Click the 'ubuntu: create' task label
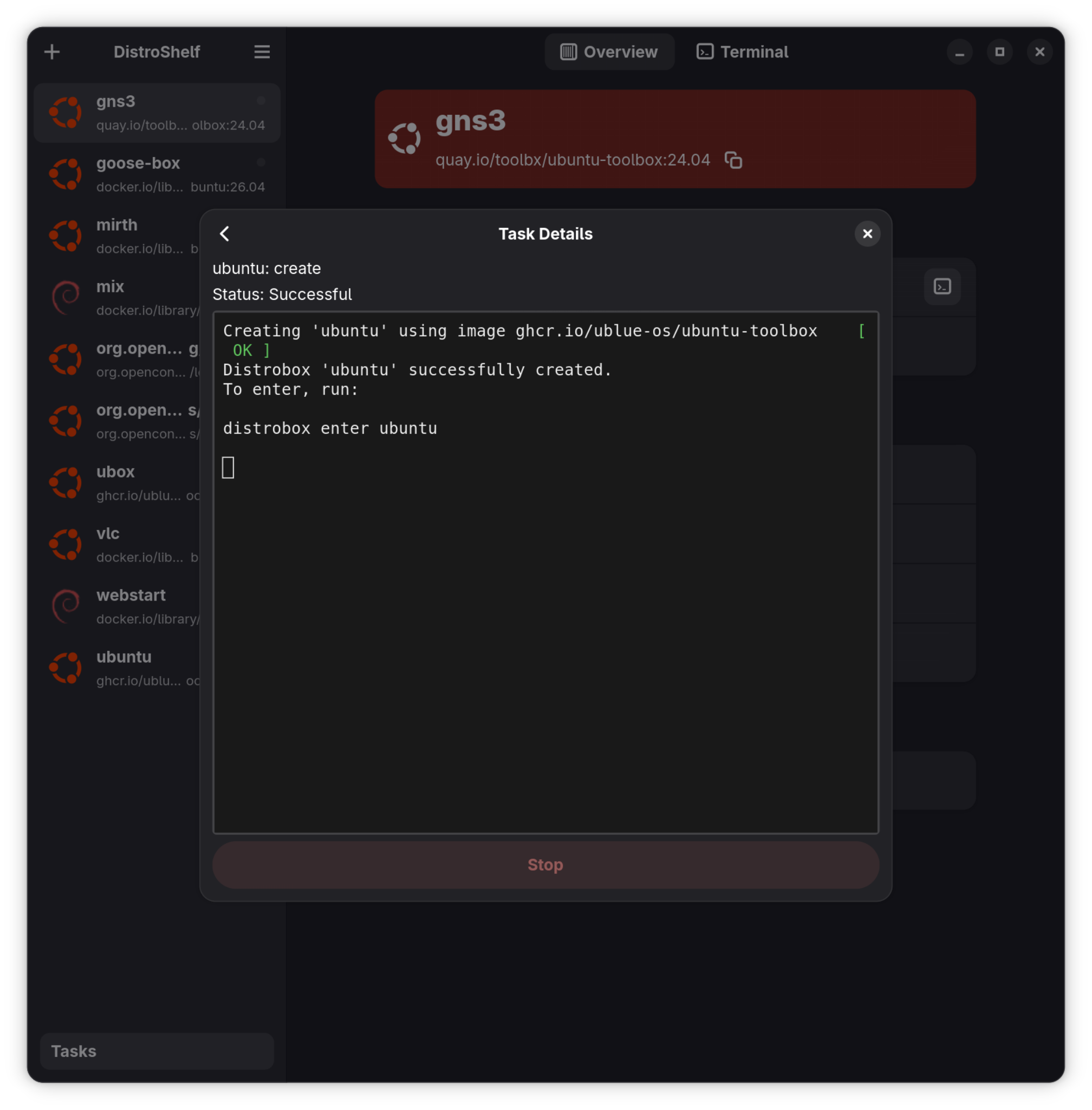Image resolution: width=1092 pixels, height=1110 pixels. (x=266, y=269)
